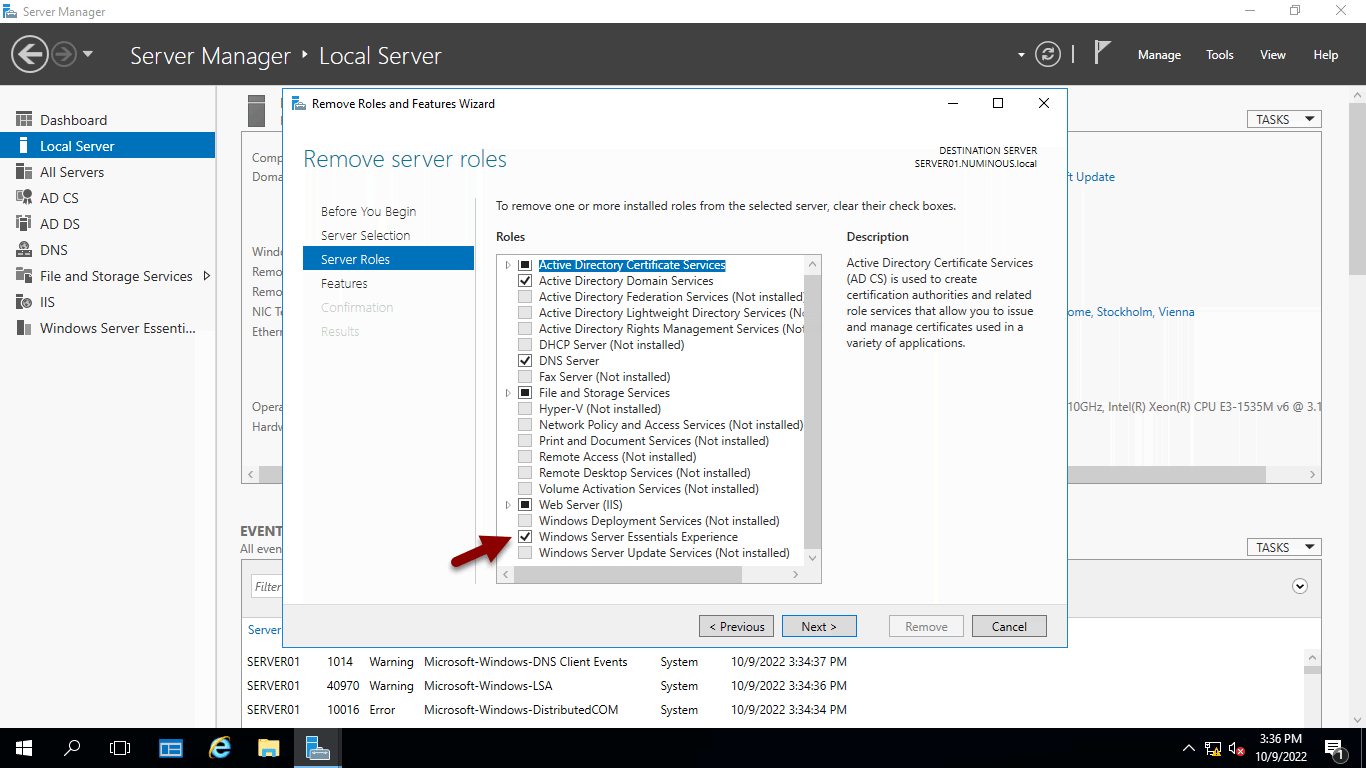Click the Next button
The image size is (1366, 768).
[x=819, y=627]
